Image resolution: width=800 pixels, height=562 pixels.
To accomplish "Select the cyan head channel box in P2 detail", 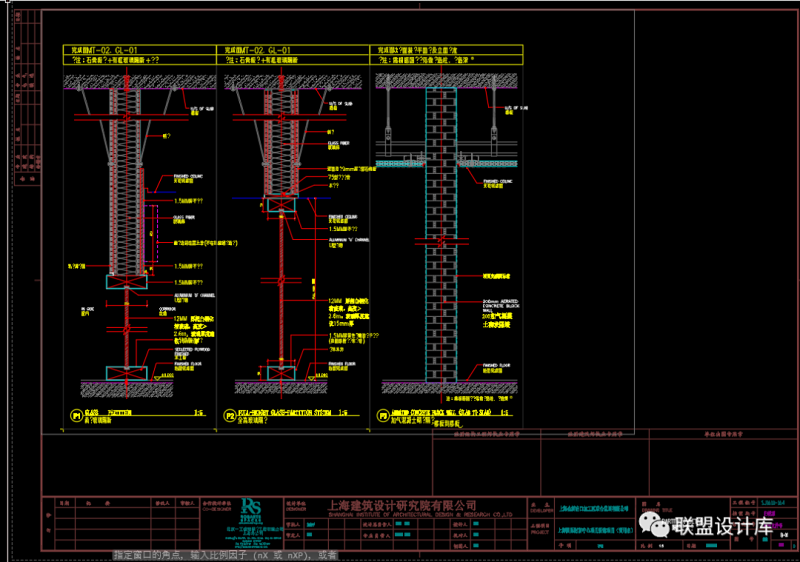I will (281, 205).
